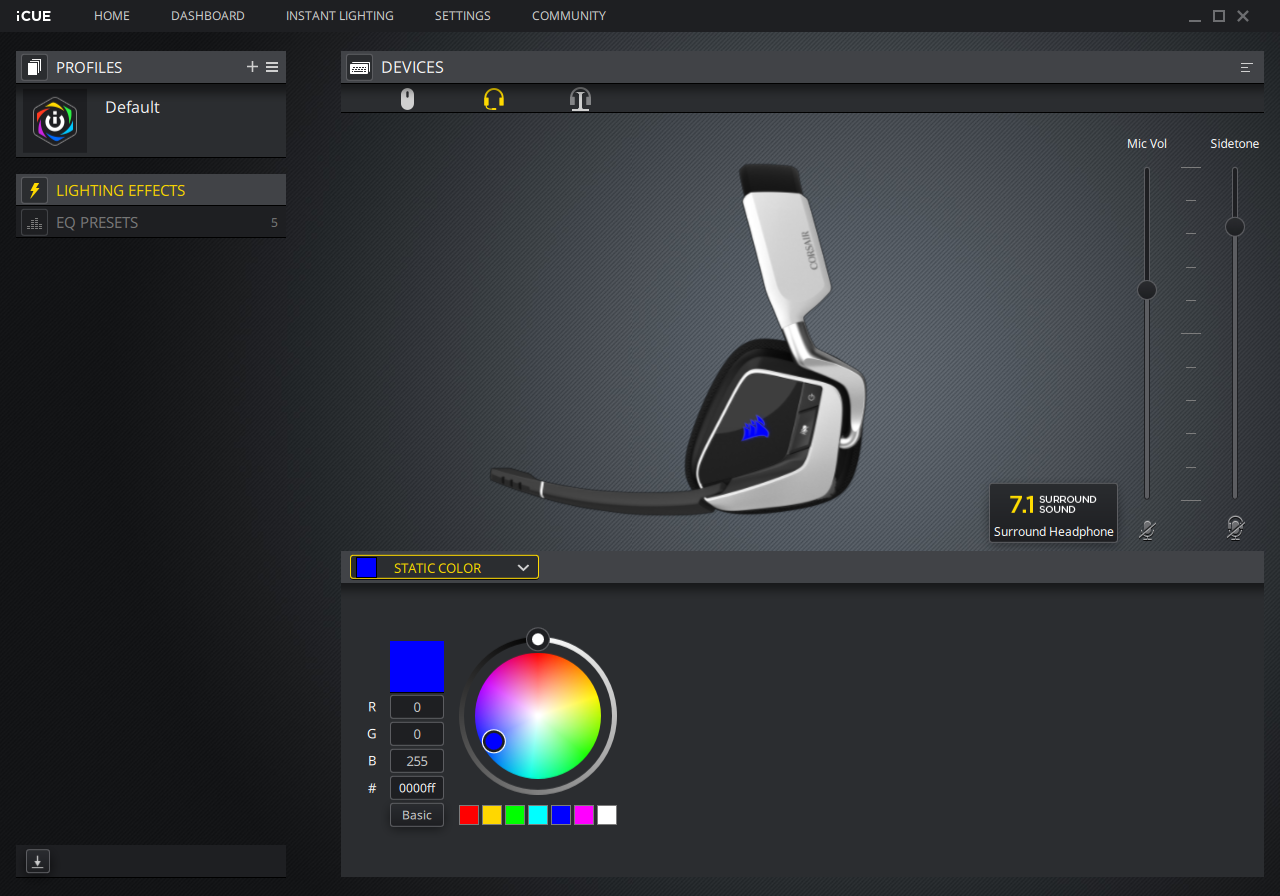Select the Default profile thumbnail
The image size is (1280, 896).
tap(55, 121)
